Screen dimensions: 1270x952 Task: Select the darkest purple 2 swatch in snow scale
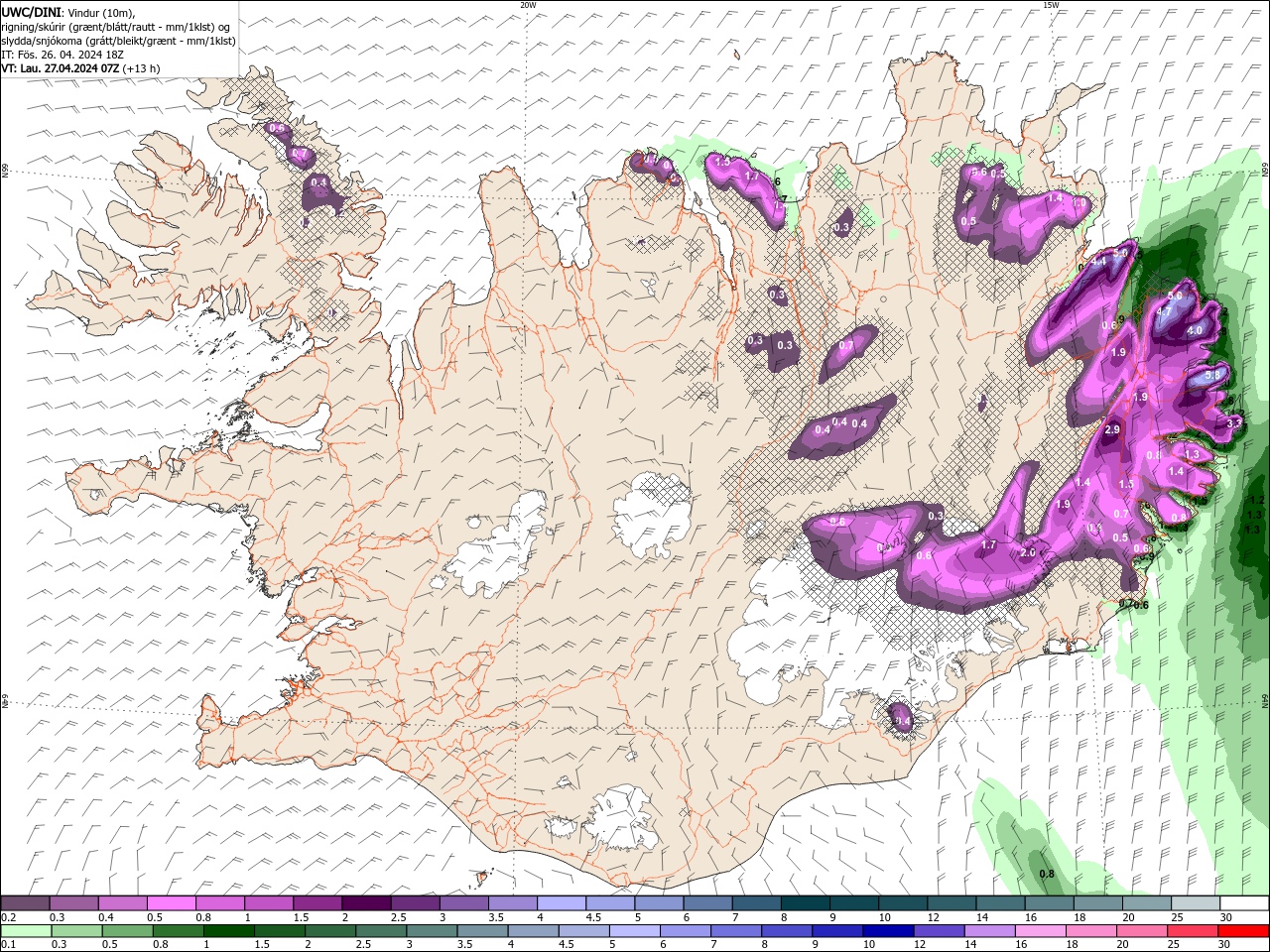pos(366,903)
